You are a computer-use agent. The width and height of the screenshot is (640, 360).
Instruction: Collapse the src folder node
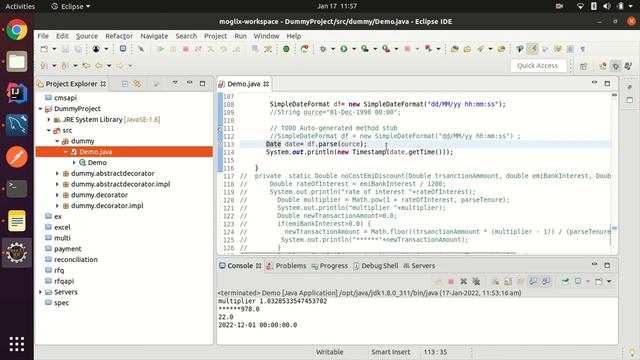click(49, 130)
